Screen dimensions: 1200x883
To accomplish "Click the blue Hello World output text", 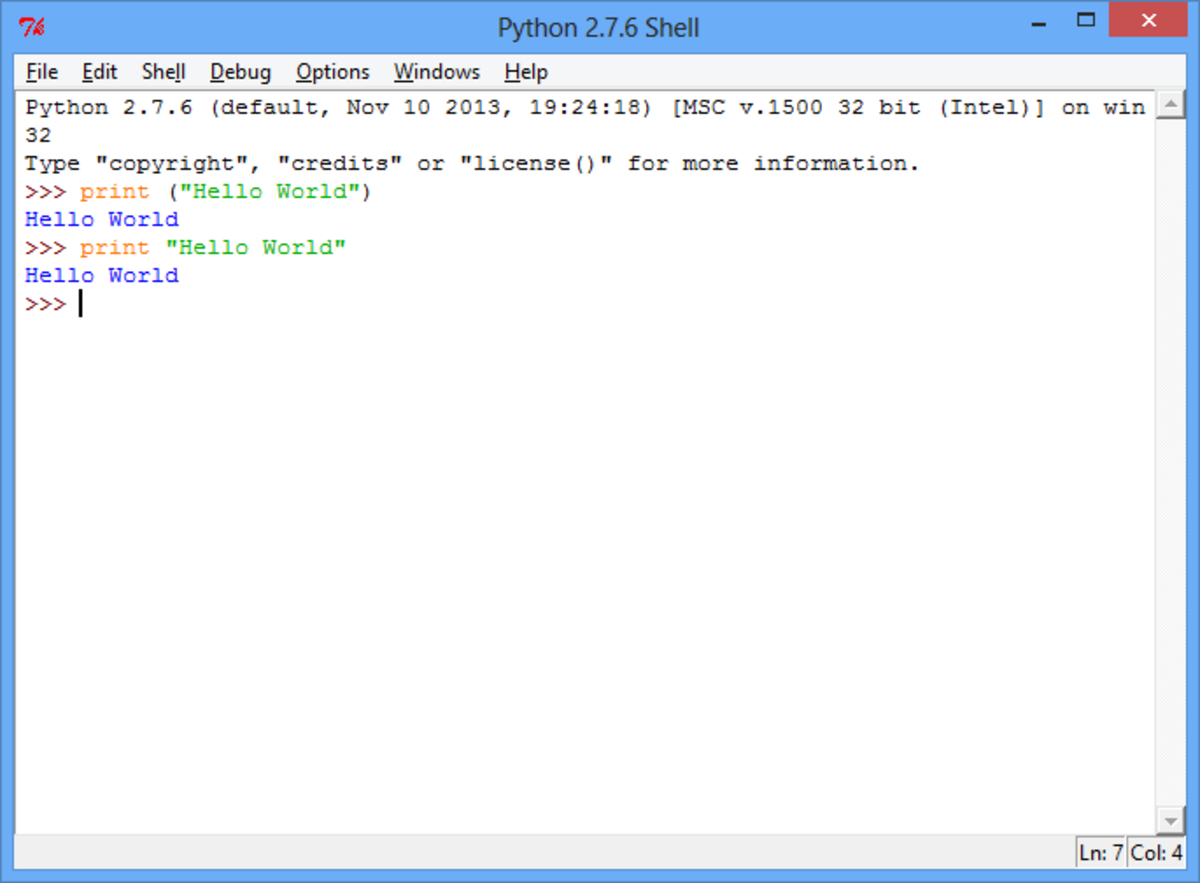I will point(101,219).
